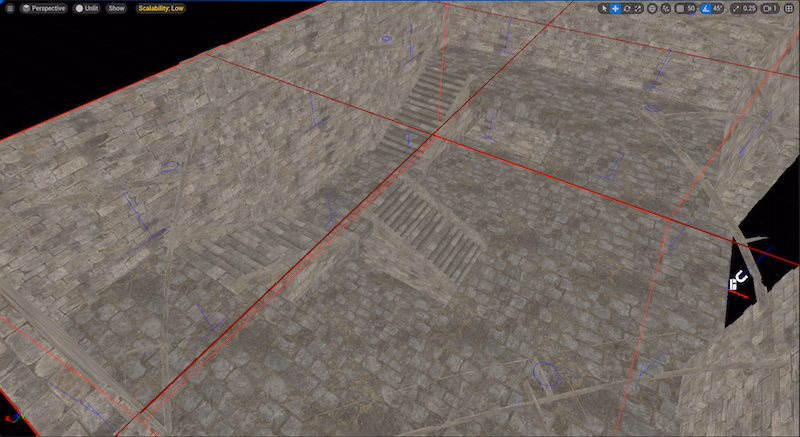Open rotation snap angle 45° dropdown
This screenshot has width=800, height=437.
point(718,8)
